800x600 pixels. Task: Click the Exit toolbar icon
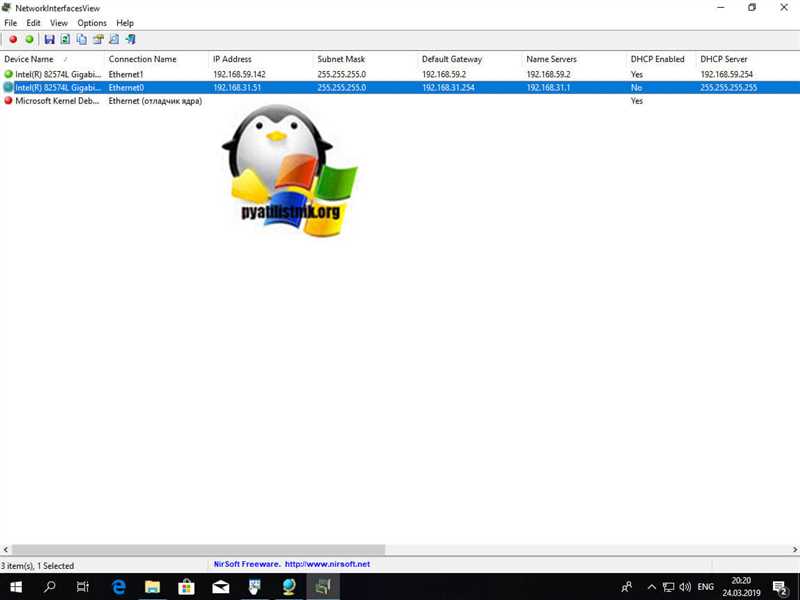(131, 39)
